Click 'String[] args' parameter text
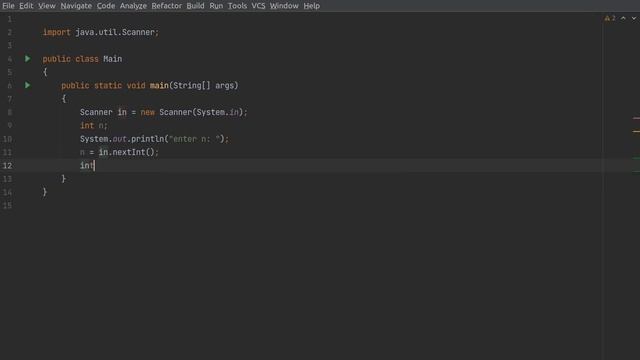The image size is (640, 360). 204,85
